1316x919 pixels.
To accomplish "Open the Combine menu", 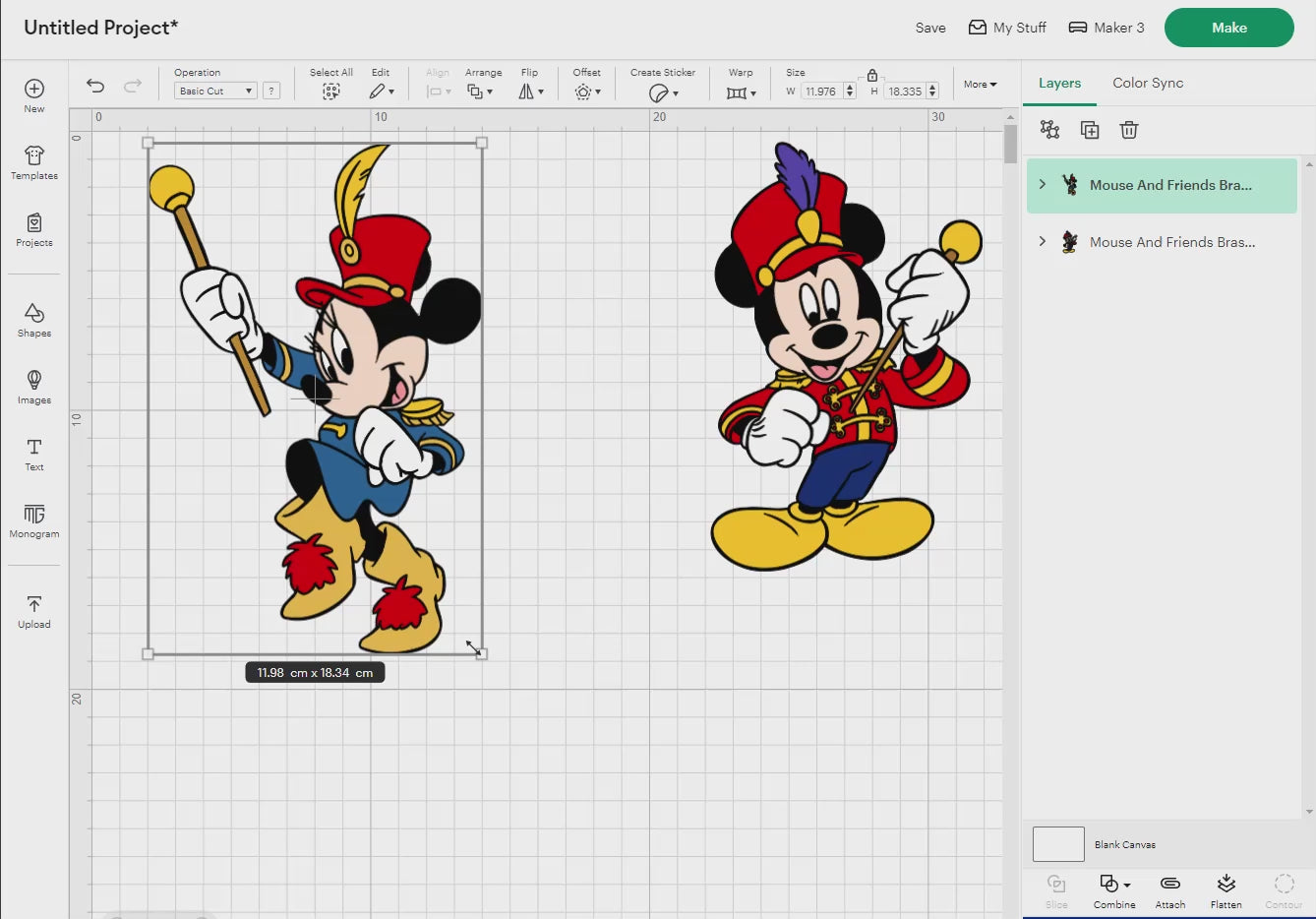I will [x=1114, y=890].
